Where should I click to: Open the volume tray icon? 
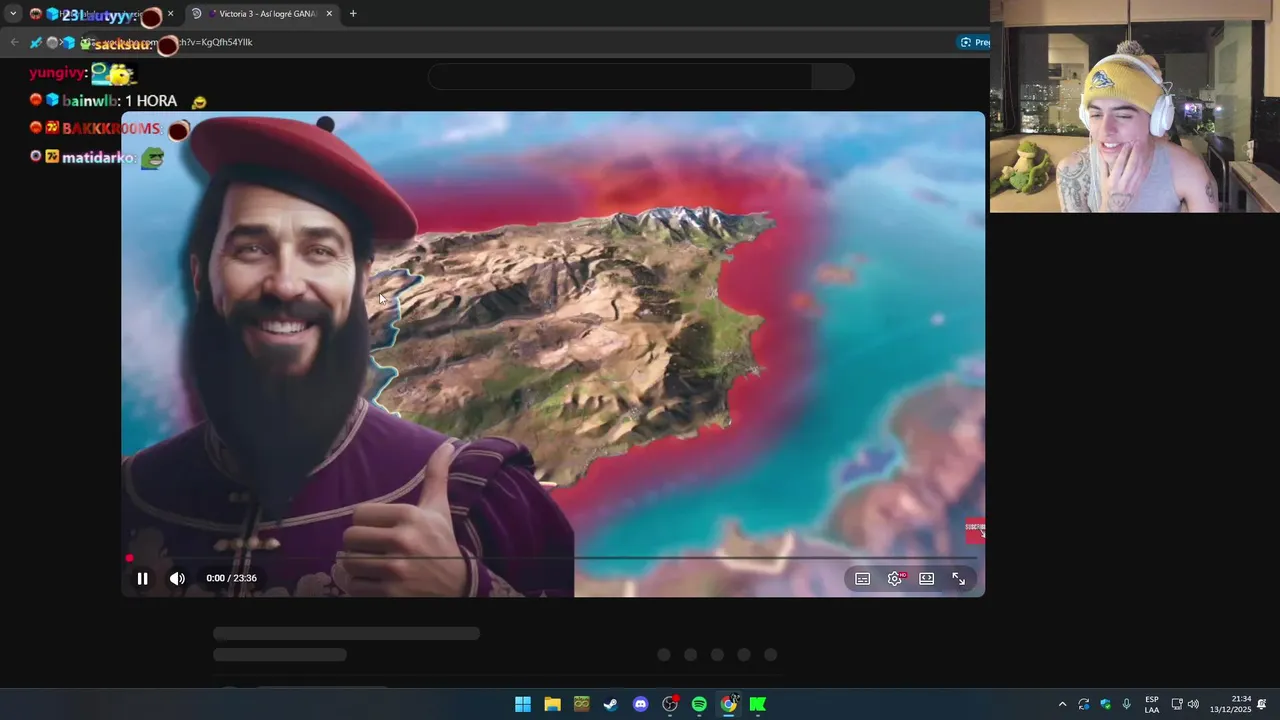tap(1193, 704)
